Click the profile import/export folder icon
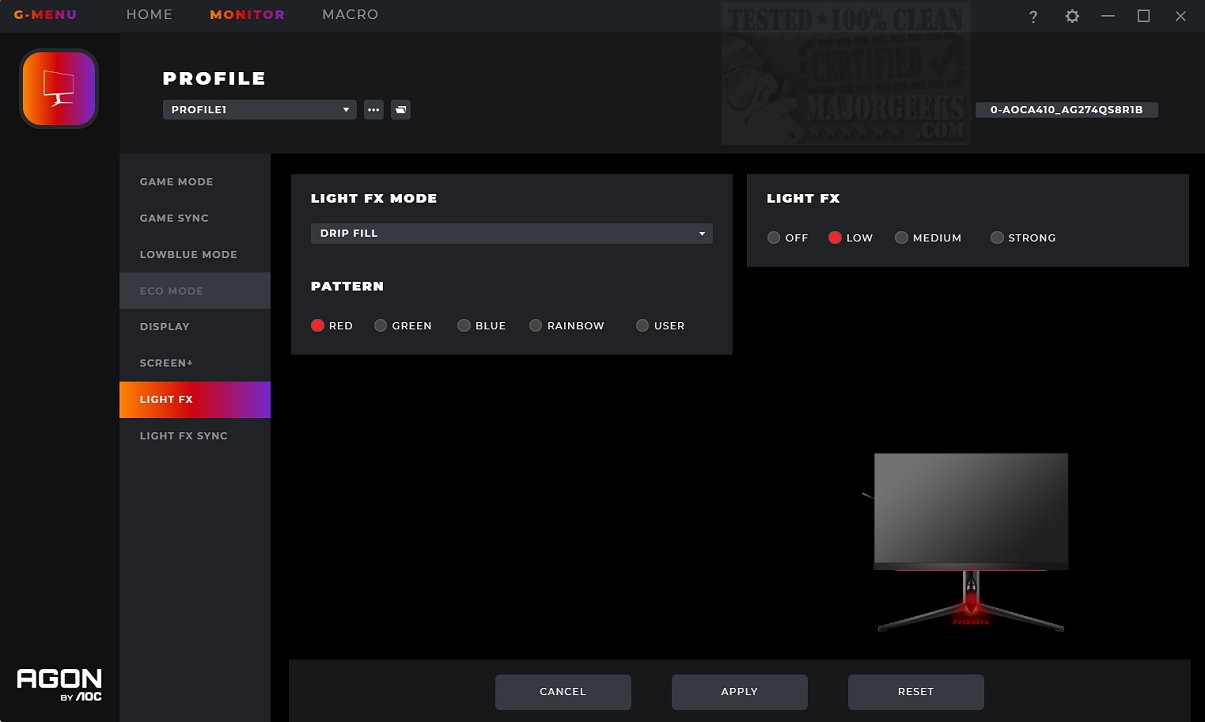The image size is (1205, 722). click(x=401, y=110)
